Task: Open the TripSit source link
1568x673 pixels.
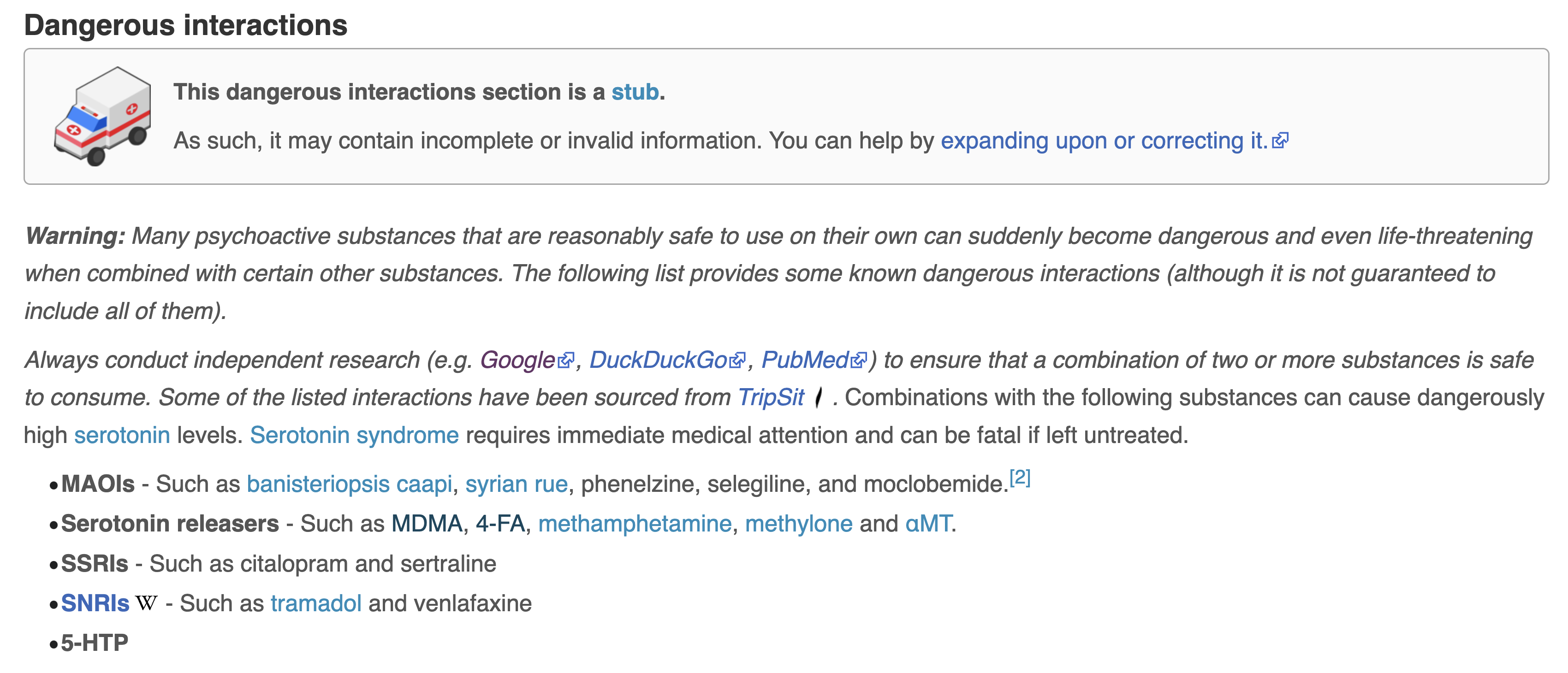Action: (x=771, y=398)
